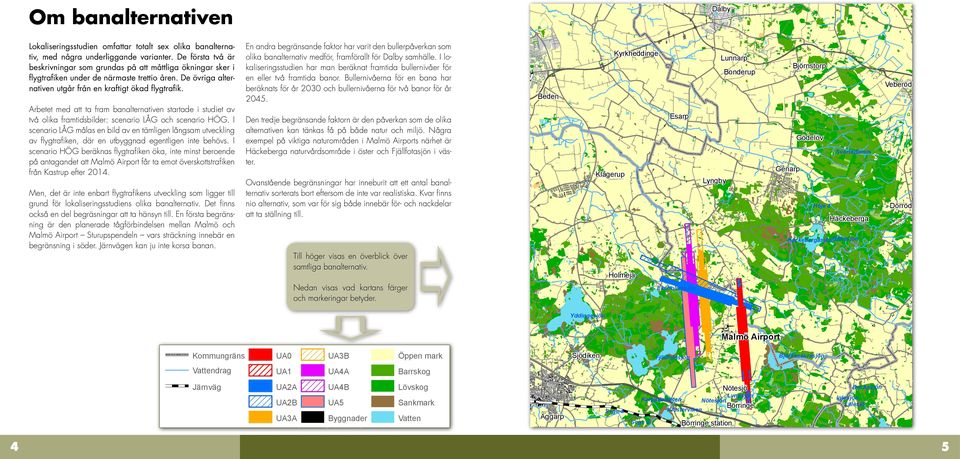Click the red UA0 legend swatch
Viewport: 960px width, 459px height.
point(260,355)
